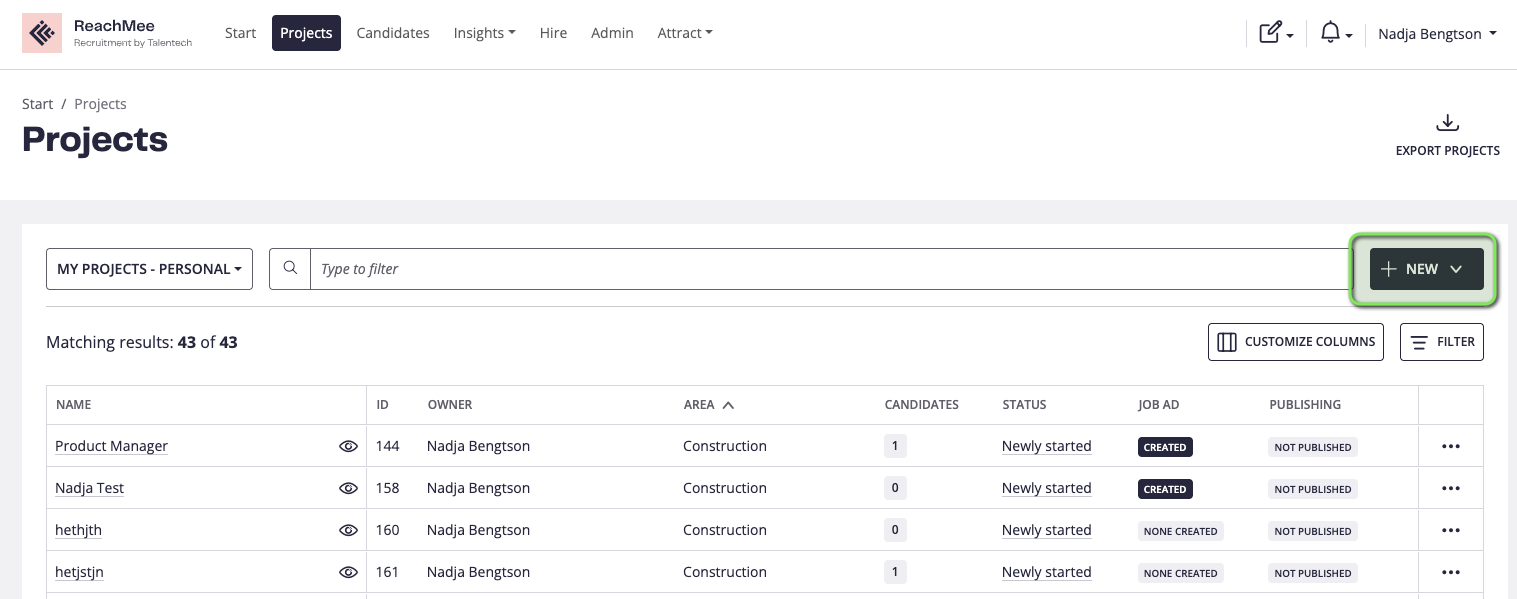Open three-dot menu for Product Manager row
Image resolution: width=1517 pixels, height=599 pixels.
point(1450,447)
